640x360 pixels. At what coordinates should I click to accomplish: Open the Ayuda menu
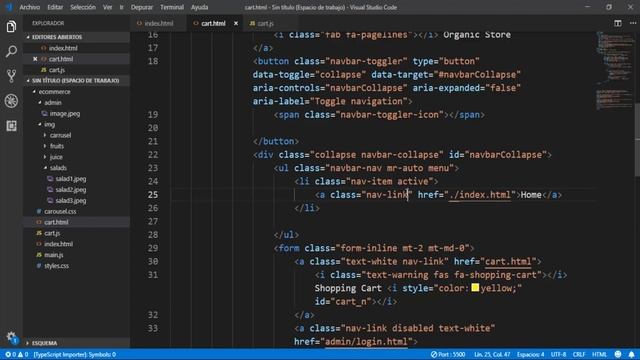(x=200, y=7)
